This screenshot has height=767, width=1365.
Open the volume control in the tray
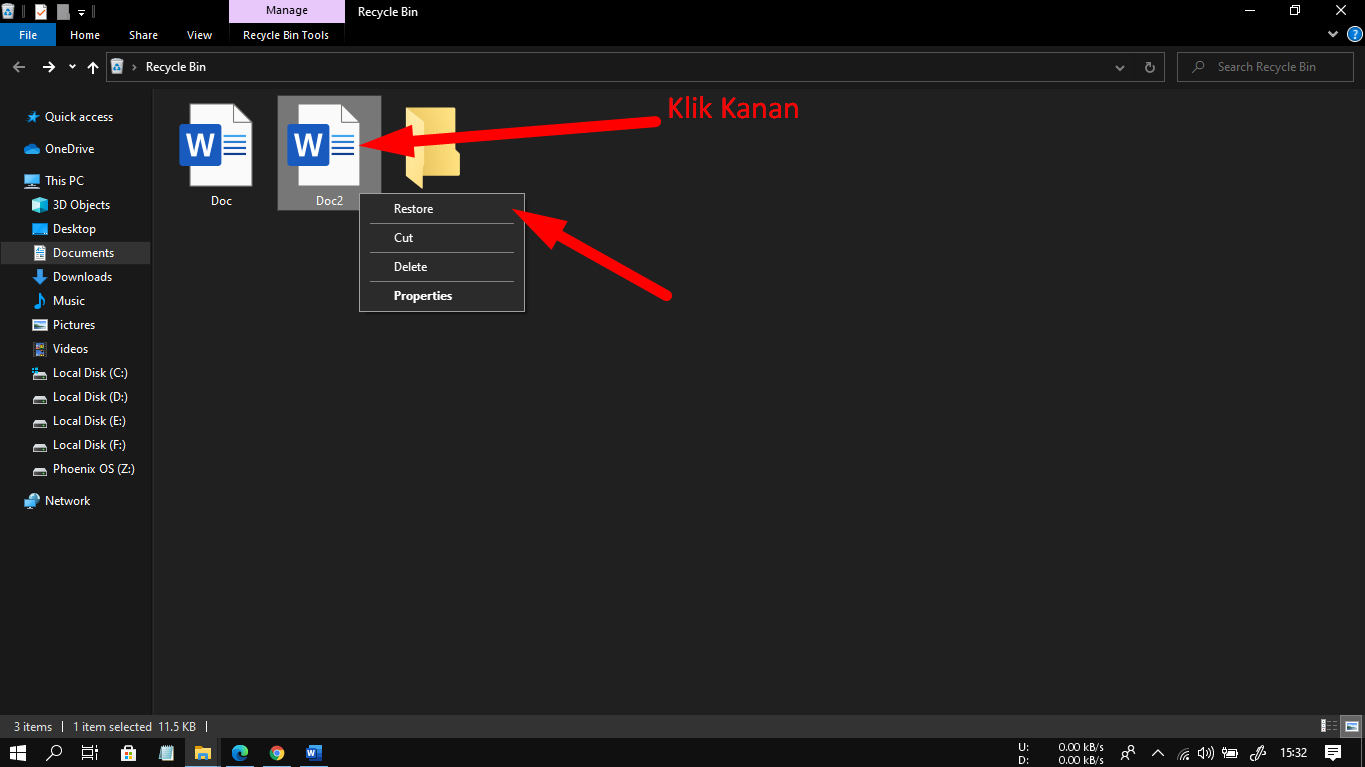[x=1206, y=753]
